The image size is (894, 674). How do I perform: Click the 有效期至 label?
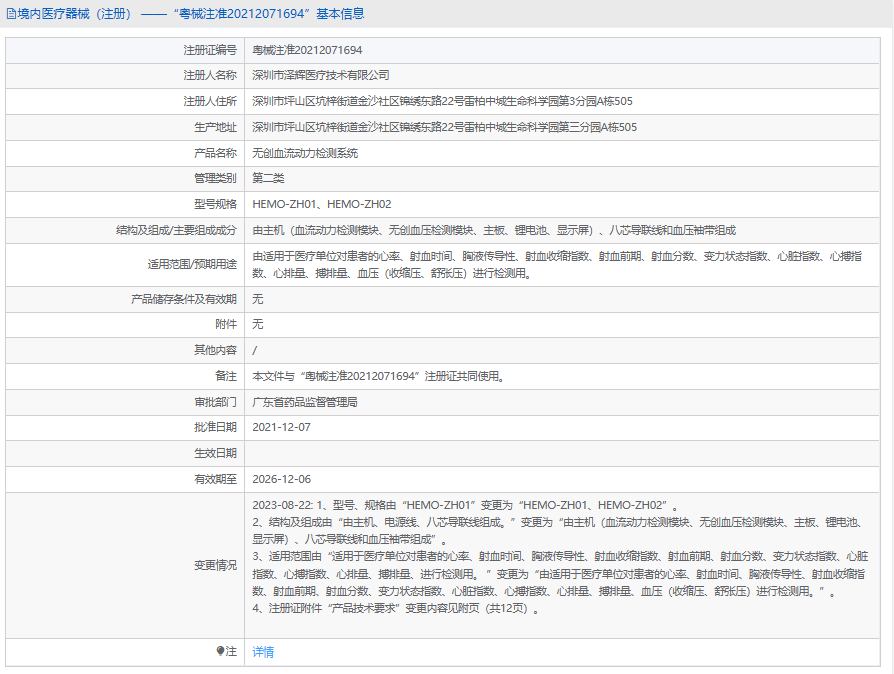[215, 479]
